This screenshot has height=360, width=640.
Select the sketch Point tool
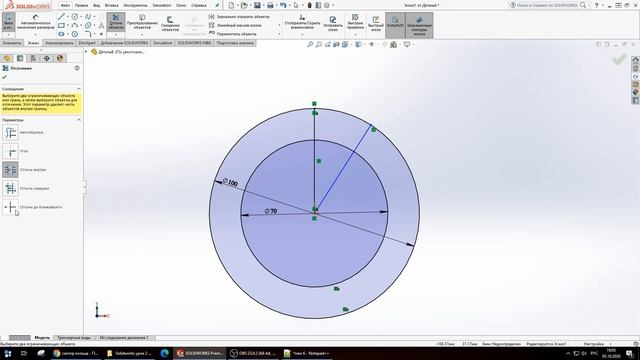click(101, 34)
